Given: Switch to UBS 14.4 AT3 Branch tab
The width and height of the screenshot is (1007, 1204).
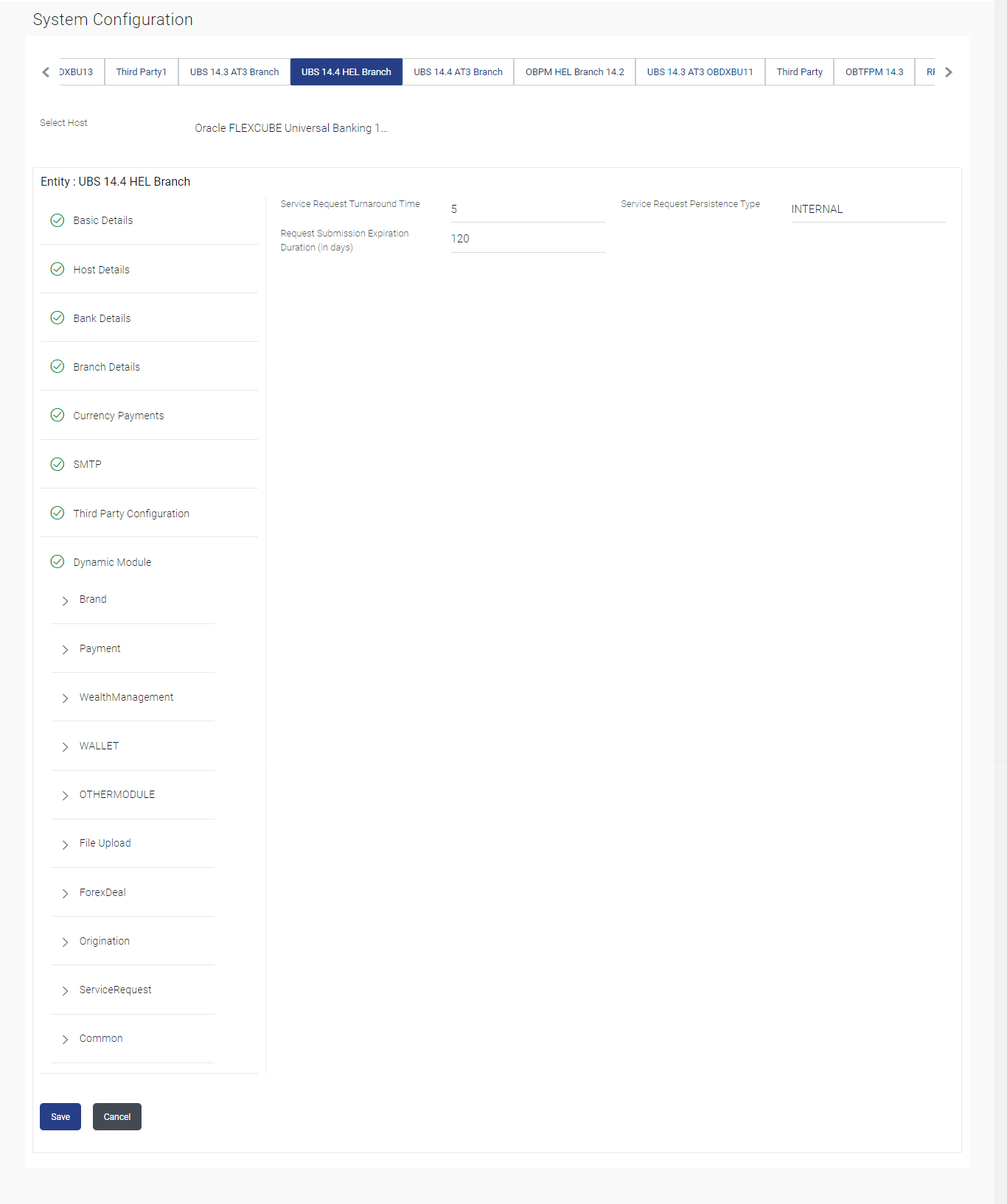Looking at the screenshot, I should click(x=458, y=71).
